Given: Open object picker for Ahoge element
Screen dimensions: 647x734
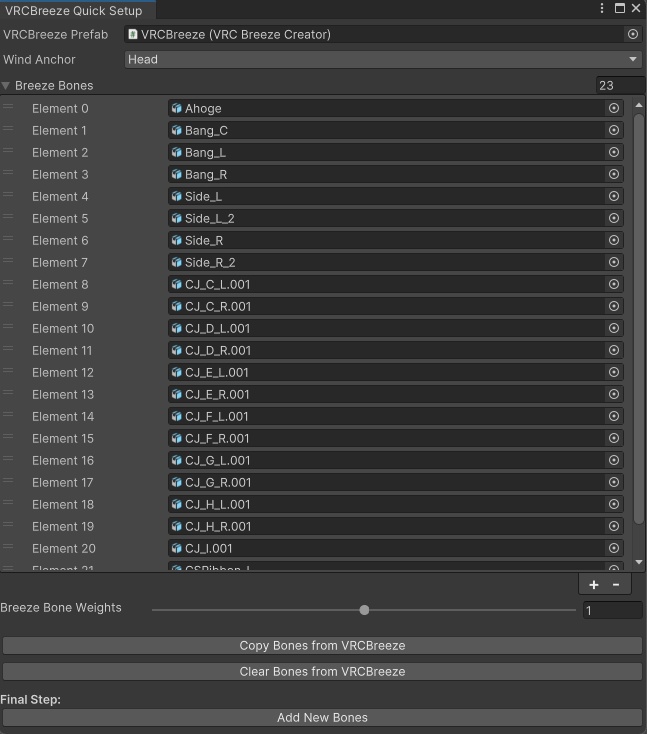Looking at the screenshot, I should [x=614, y=108].
